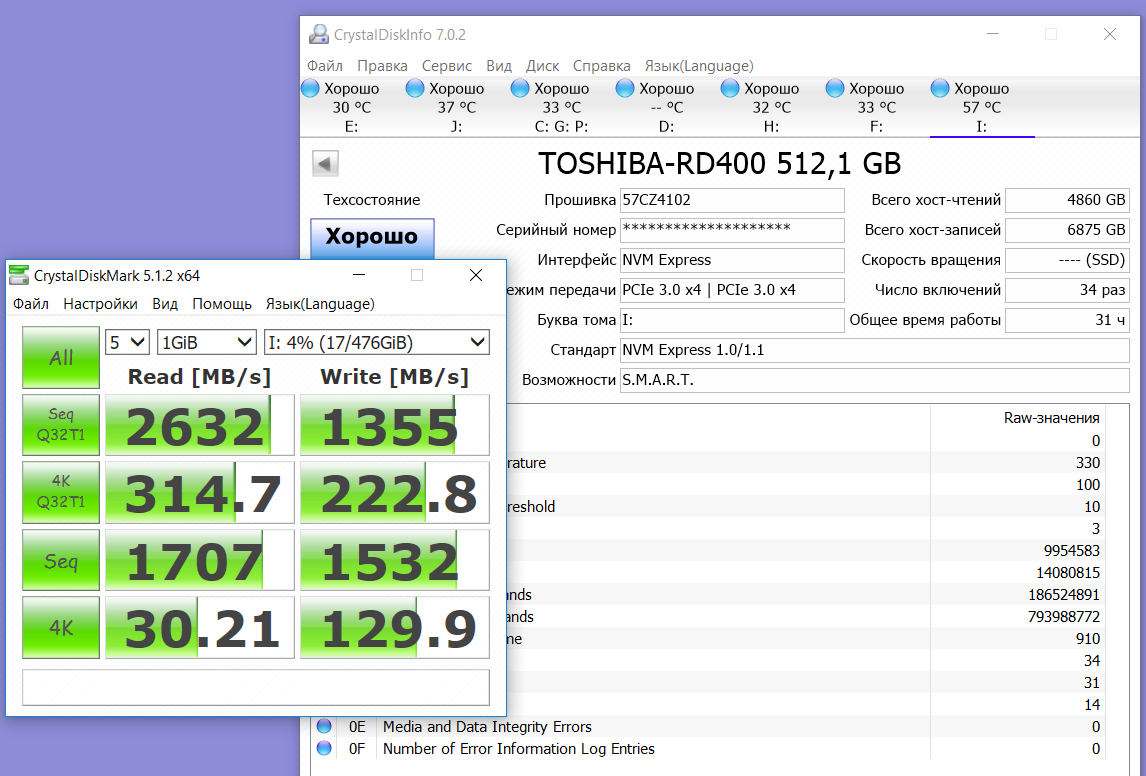Select disk E: status orb at 30 °C
The width and height of the screenshot is (1146, 776).
point(311,88)
